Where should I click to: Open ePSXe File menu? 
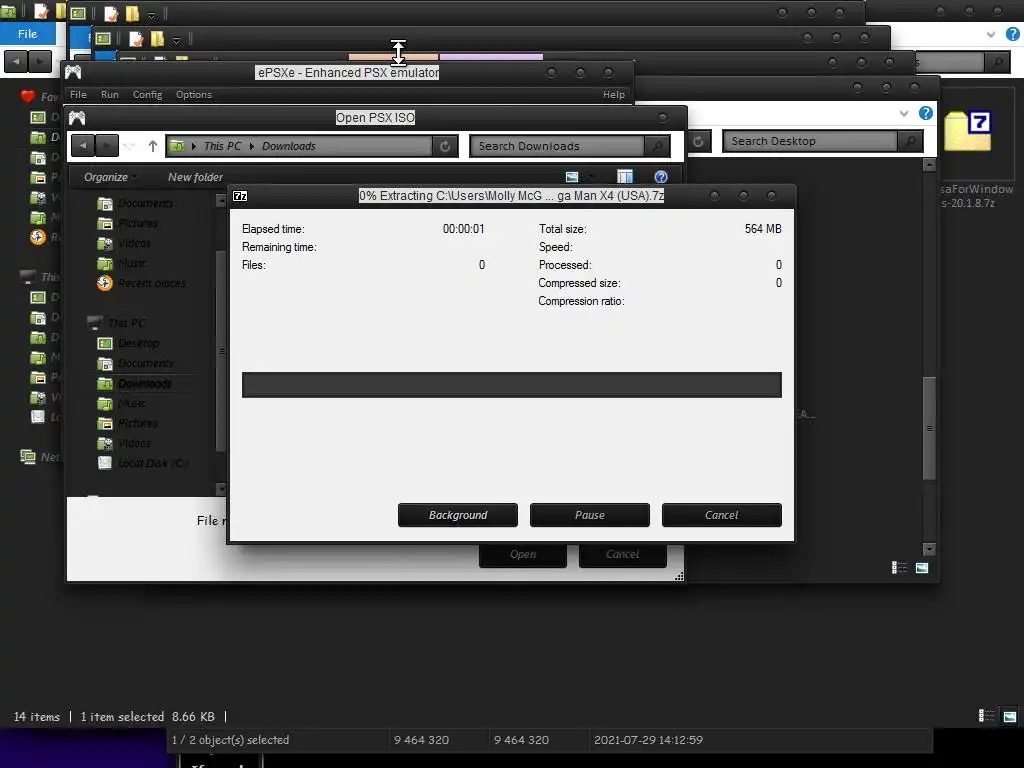78,95
